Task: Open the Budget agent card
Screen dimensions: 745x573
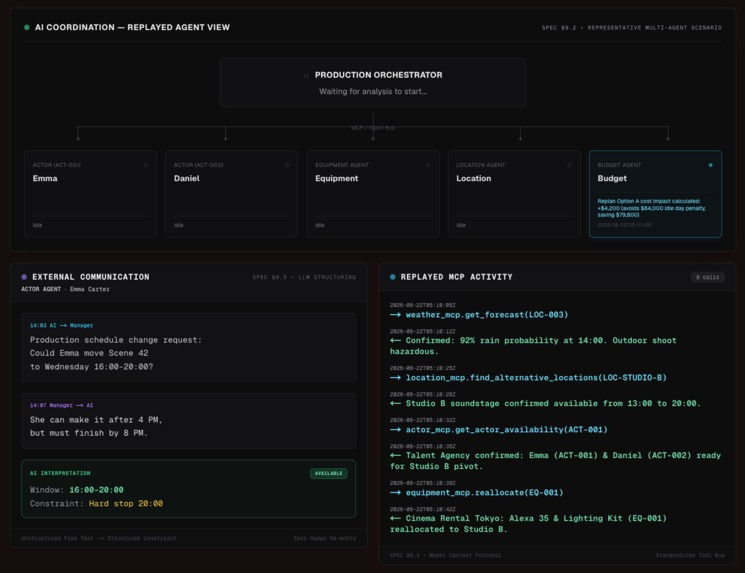Action: (x=655, y=194)
